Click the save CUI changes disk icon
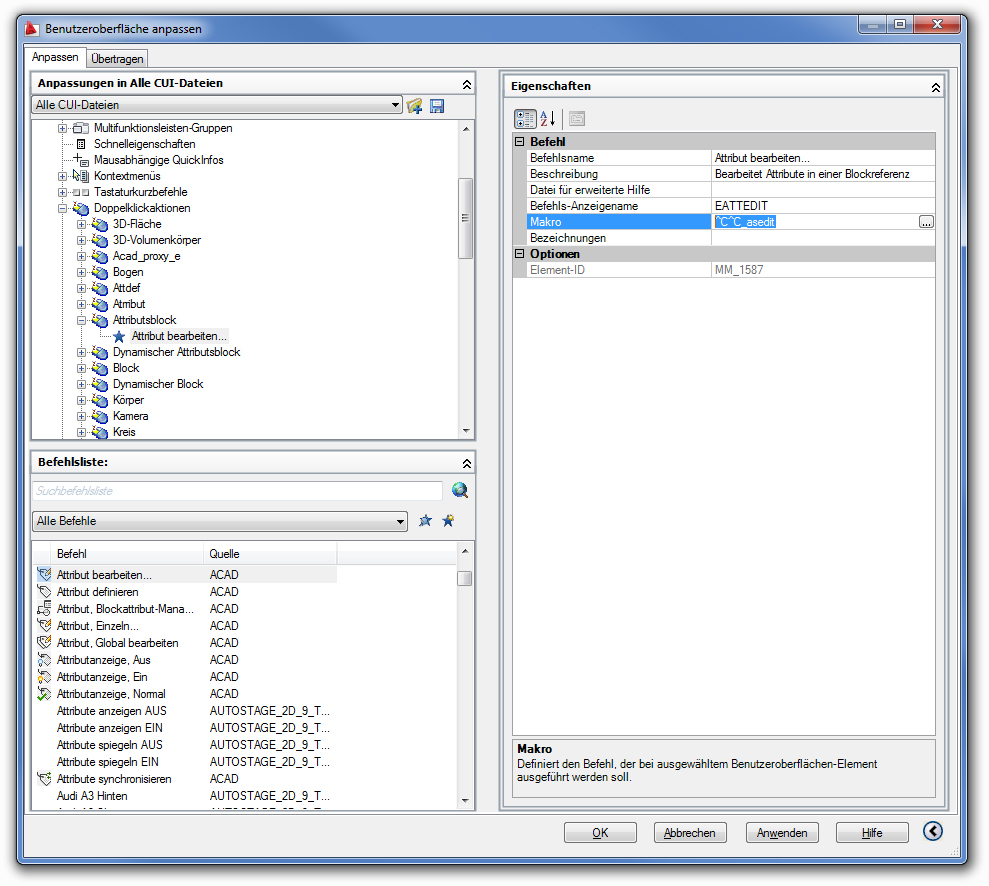 coord(437,105)
